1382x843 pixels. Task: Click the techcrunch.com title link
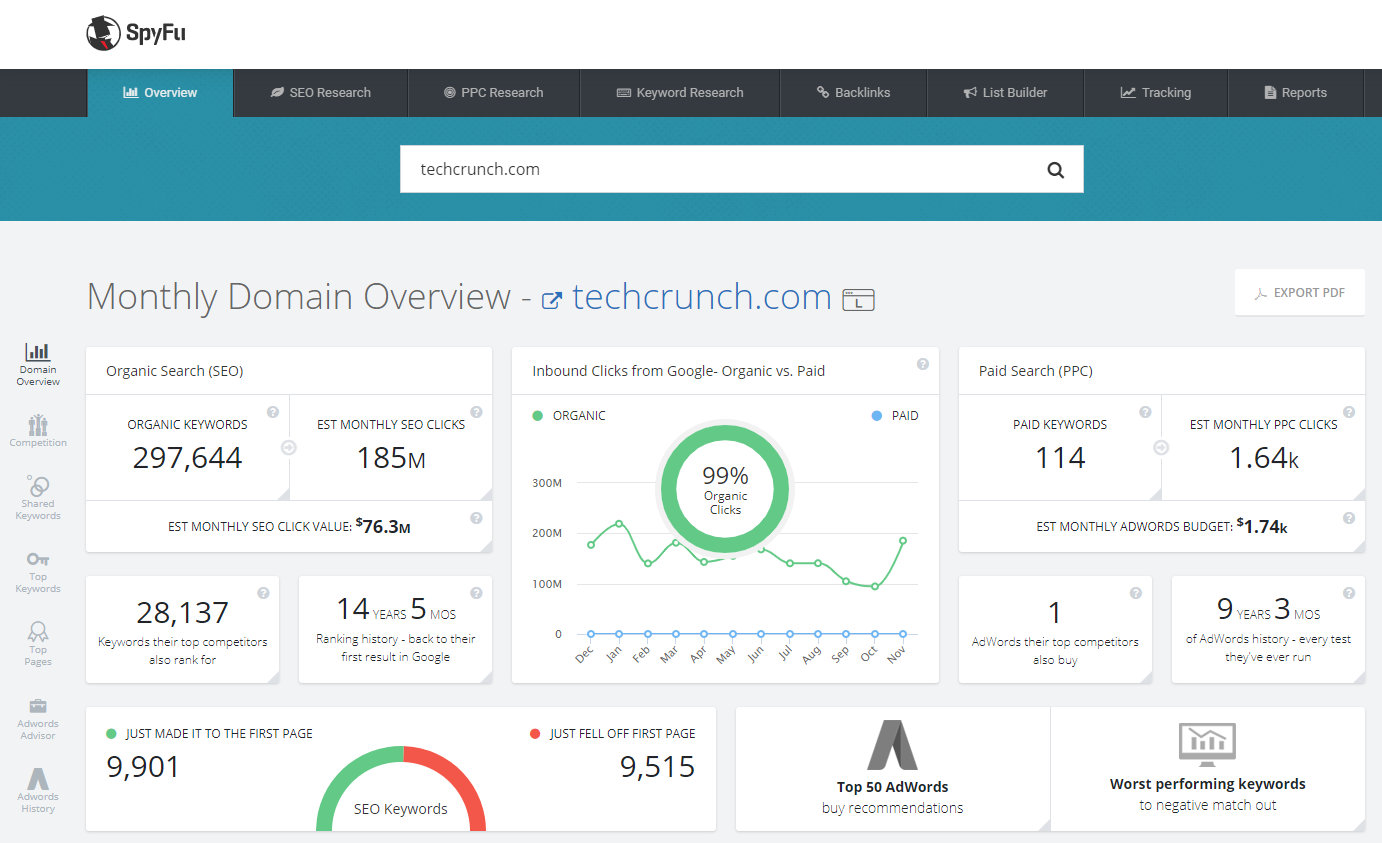[x=701, y=297]
